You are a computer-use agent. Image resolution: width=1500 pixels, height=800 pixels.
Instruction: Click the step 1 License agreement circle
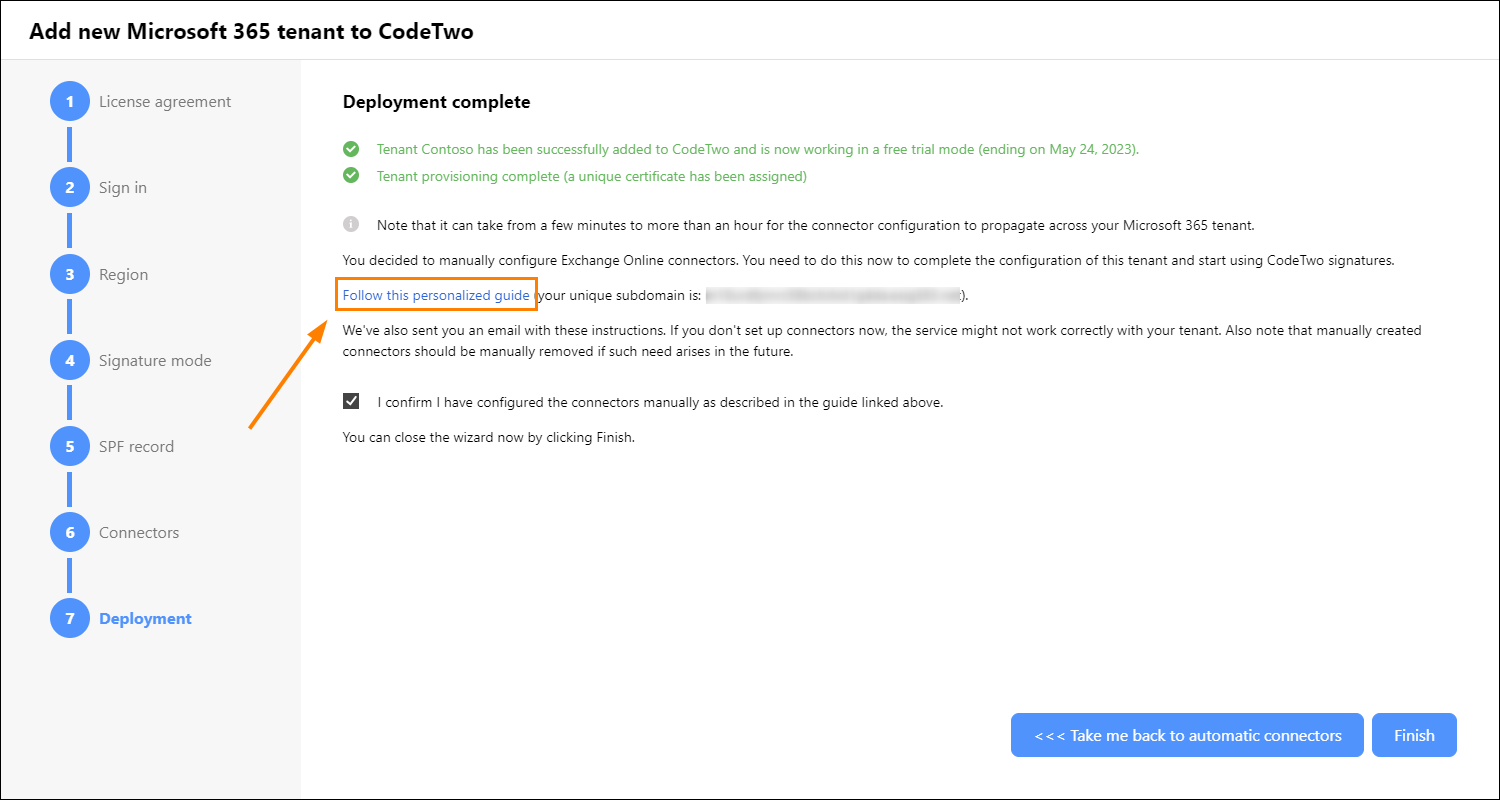pyautogui.click(x=70, y=102)
